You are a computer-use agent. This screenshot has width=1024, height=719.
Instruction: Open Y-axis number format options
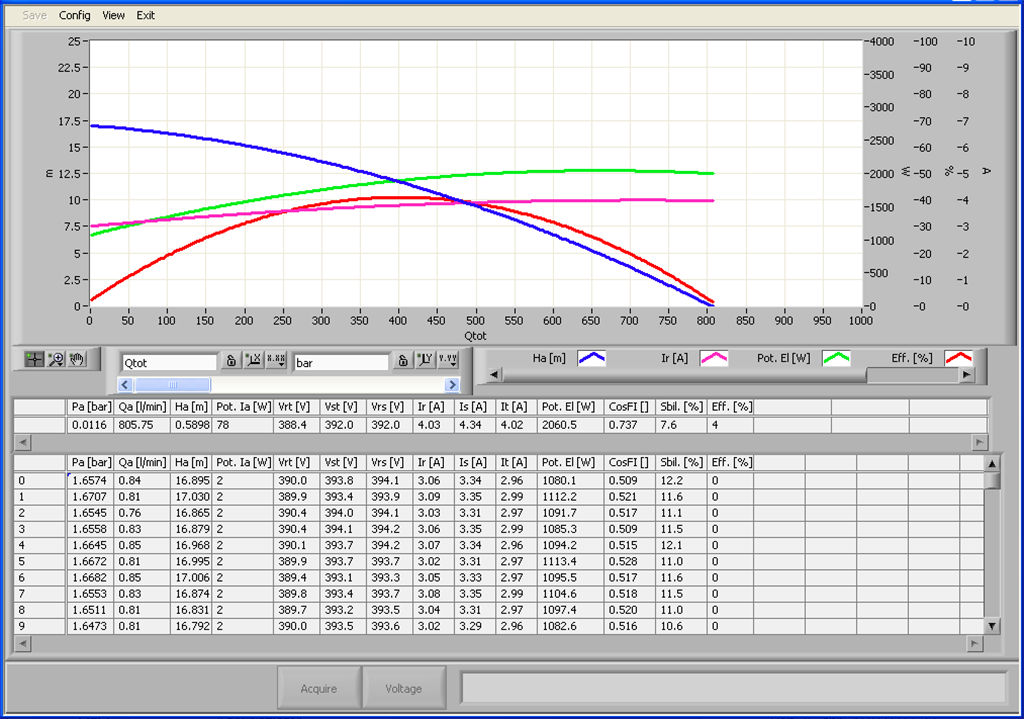447,362
